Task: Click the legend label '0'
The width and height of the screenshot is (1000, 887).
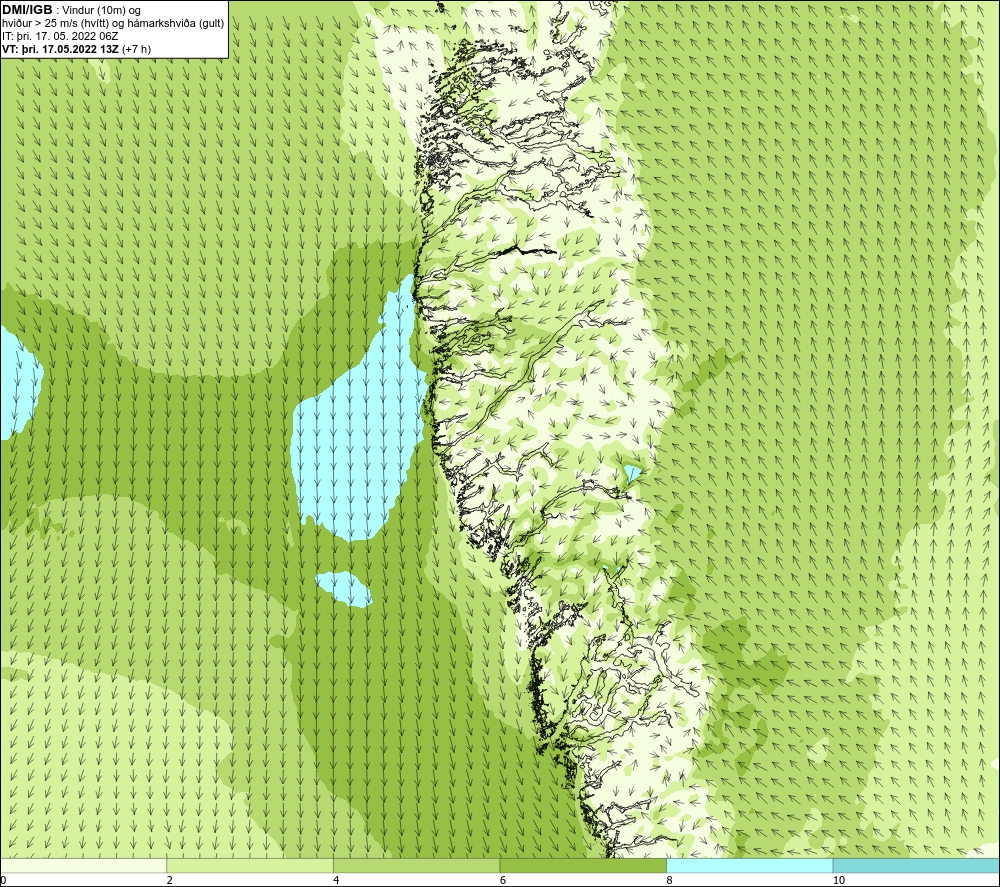Action: [3, 880]
